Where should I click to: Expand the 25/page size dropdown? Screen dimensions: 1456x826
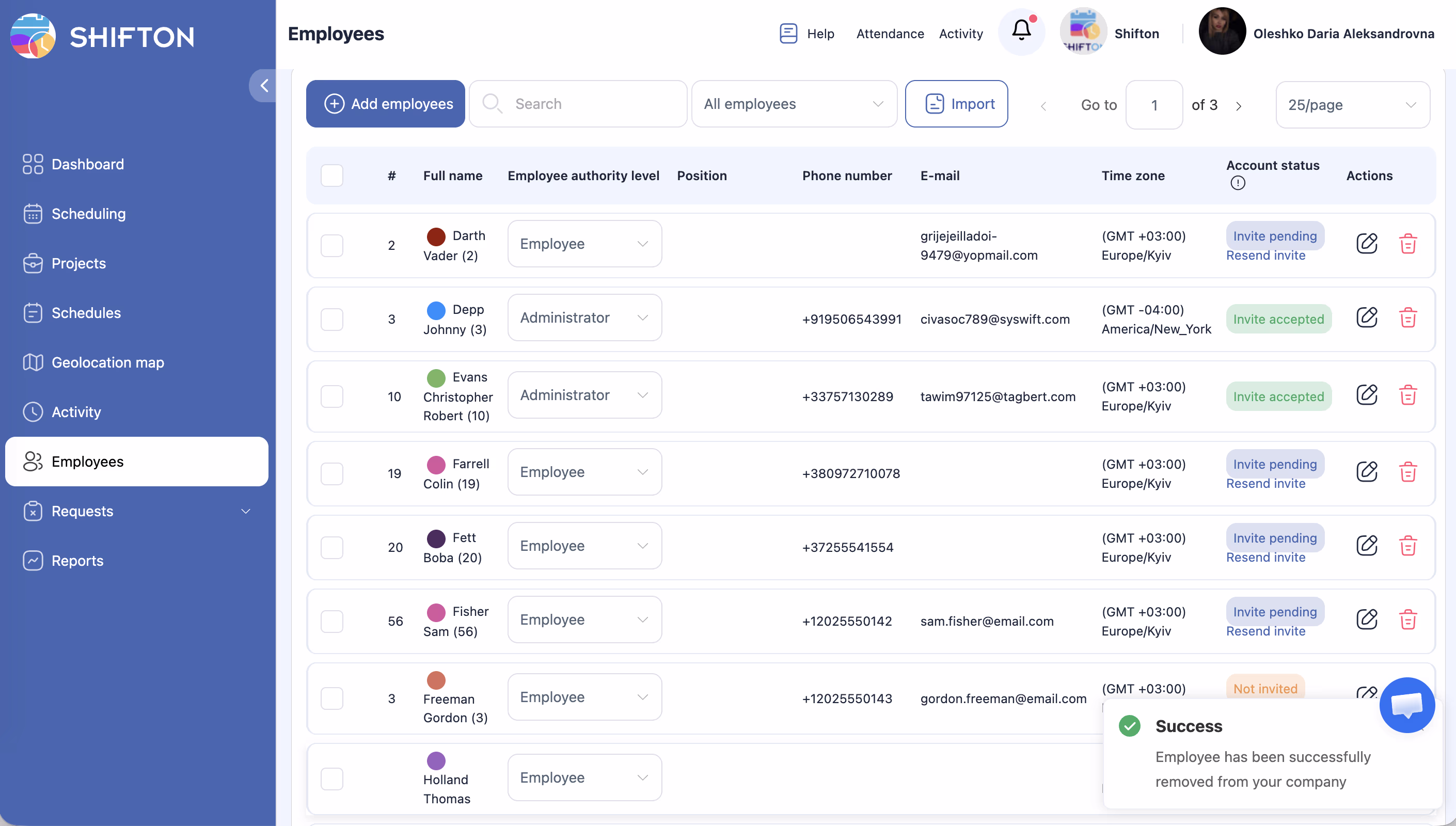[1352, 105]
